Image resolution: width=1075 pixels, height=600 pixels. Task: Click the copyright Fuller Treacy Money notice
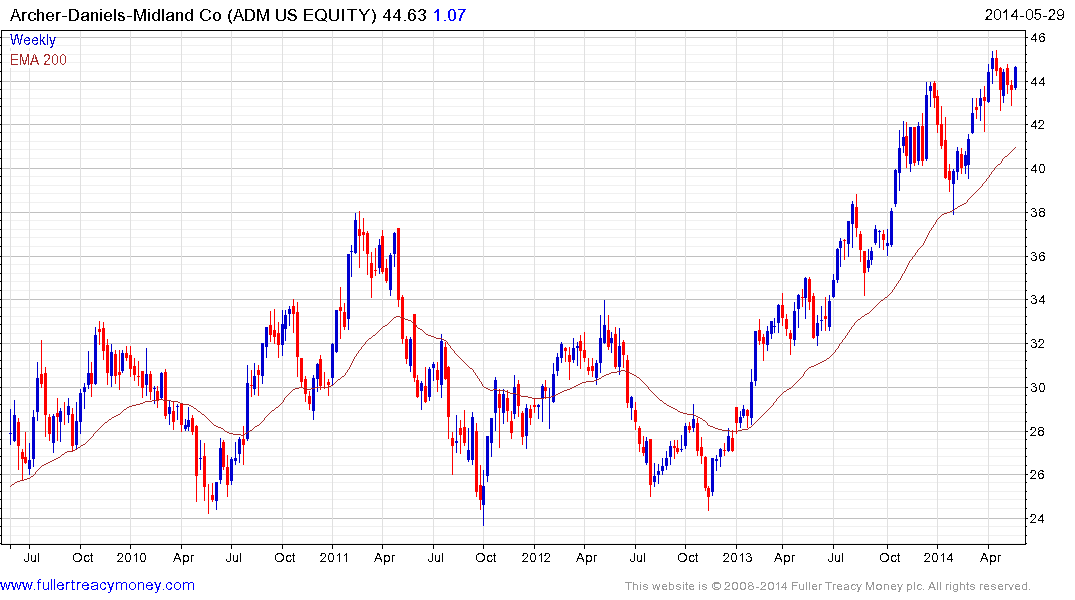(828, 586)
